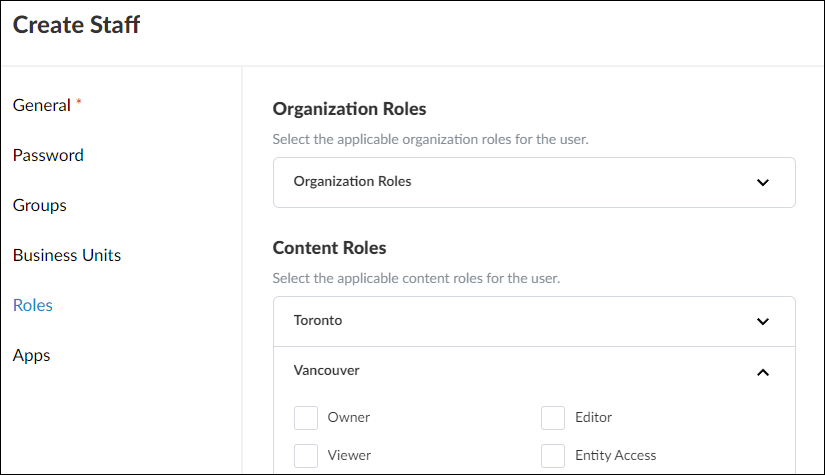Screen dimensions: 825x475
Task: Check the Viewer role checkbox
Action: click(306, 456)
